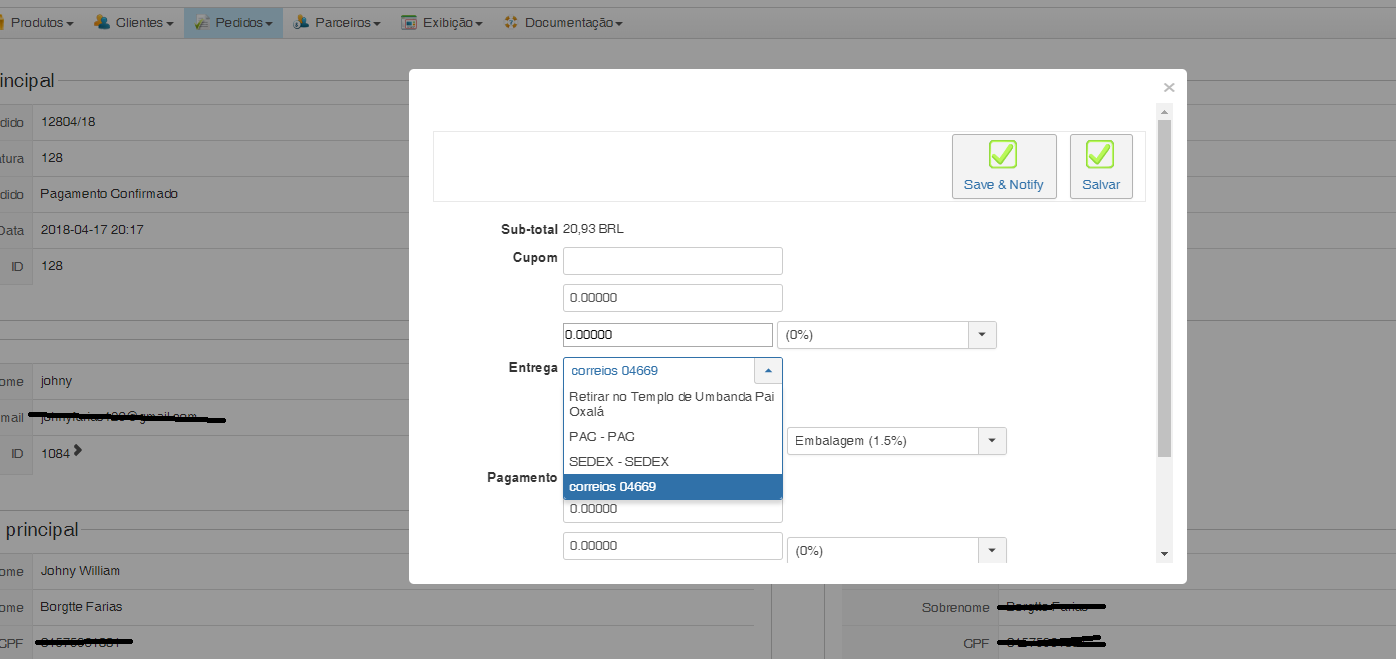This screenshot has height=659, width=1396.
Task: Open the Parceiros menu
Action: click(x=337, y=22)
